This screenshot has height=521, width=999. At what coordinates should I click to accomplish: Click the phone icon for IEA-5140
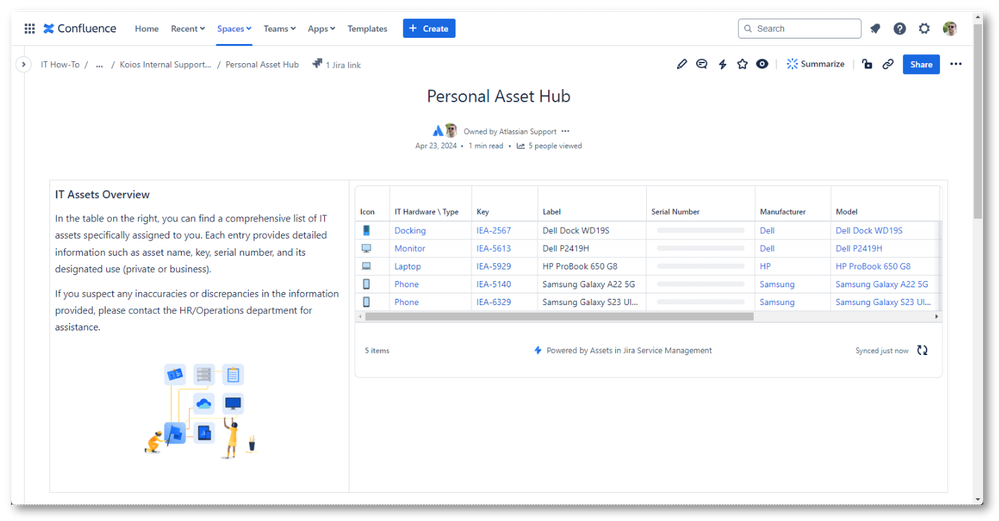pyautogui.click(x=366, y=284)
